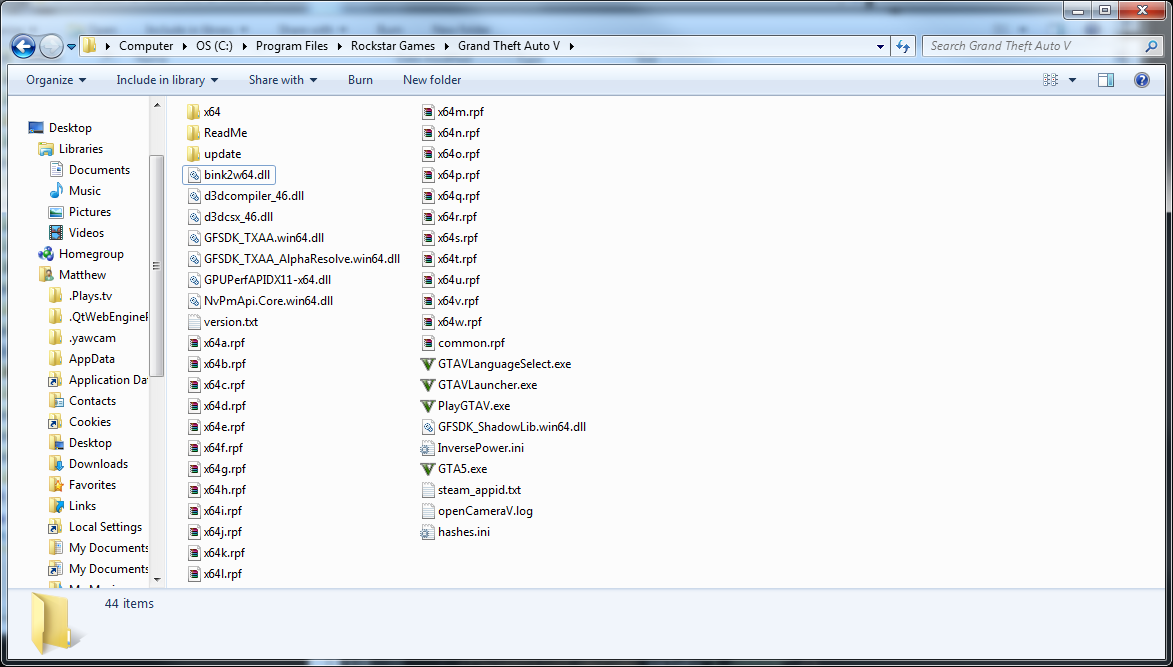Click the navigation pane scroll-down arrow
Screen dimensions: 1173x667
click(157, 579)
